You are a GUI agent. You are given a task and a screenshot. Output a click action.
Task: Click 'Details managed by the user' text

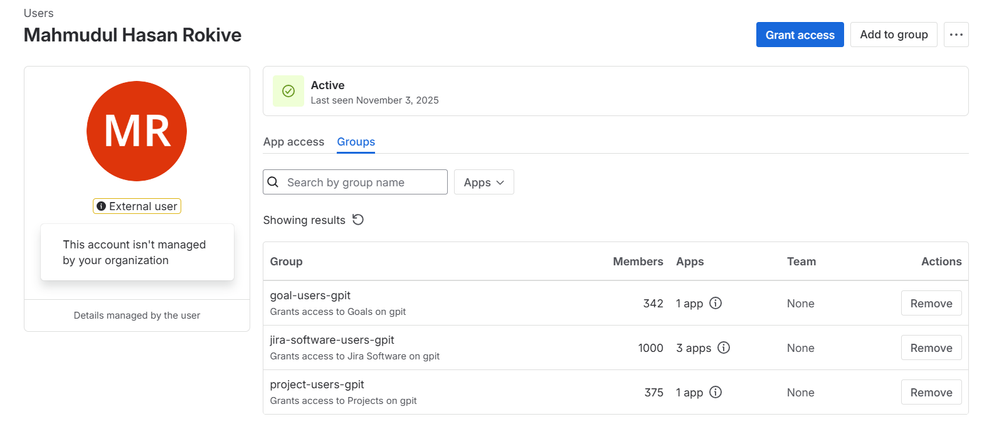pyautogui.click(x=137, y=315)
